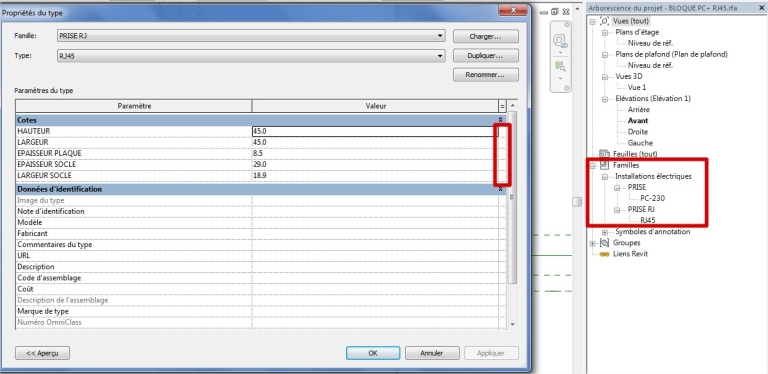768x374 pixels.
Task: Collapse the Familles tree node
Action: [x=593, y=165]
